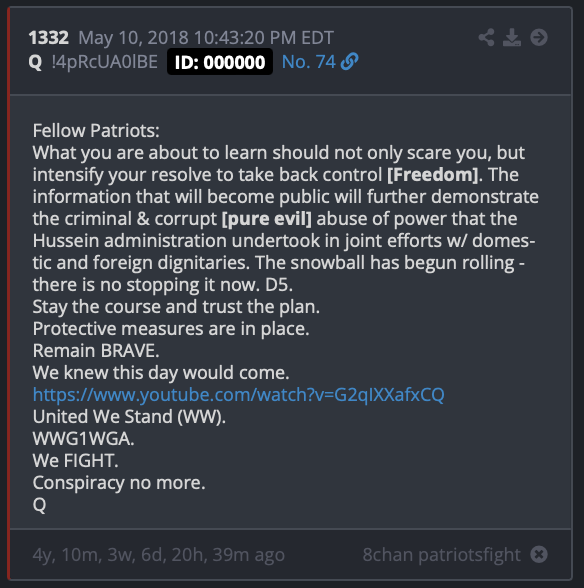
Task: Open the No. 74 post link
Action: click(x=308, y=62)
